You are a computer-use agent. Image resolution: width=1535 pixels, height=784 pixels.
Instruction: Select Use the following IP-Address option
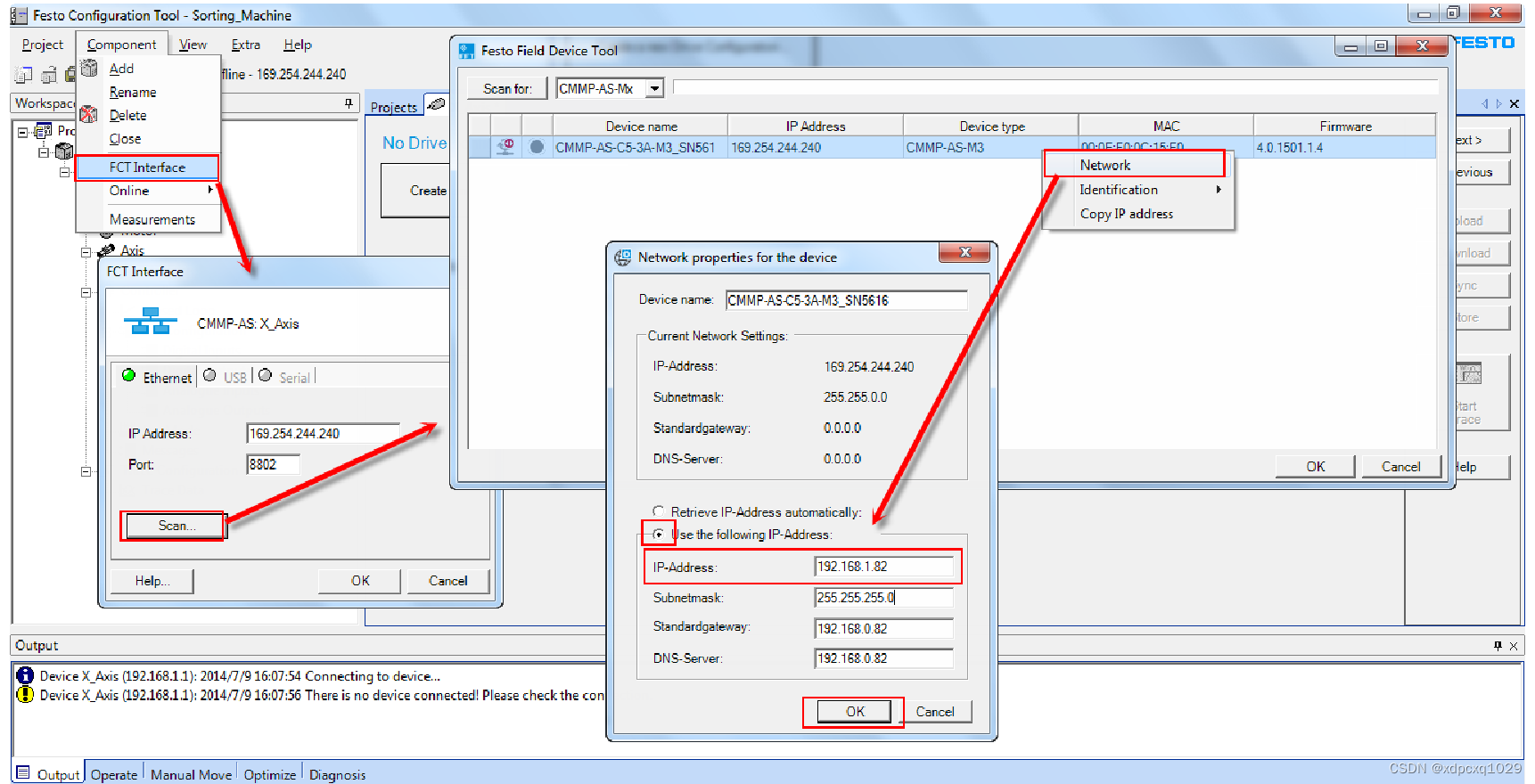[x=659, y=535]
